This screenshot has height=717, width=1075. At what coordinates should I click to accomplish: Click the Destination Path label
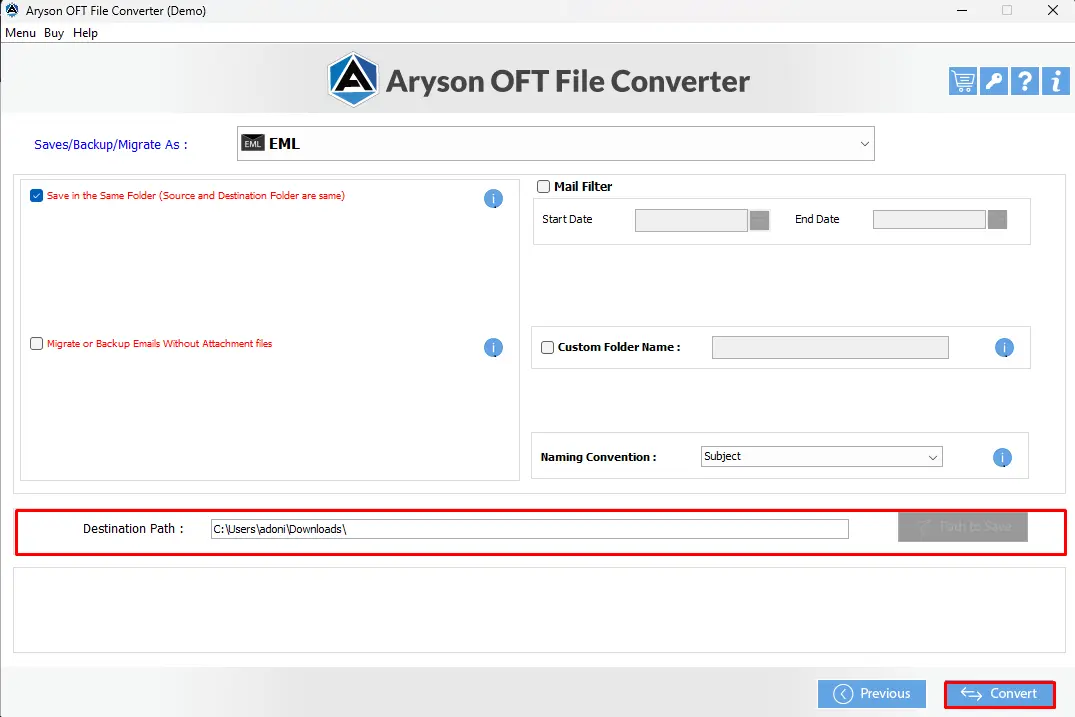133,528
